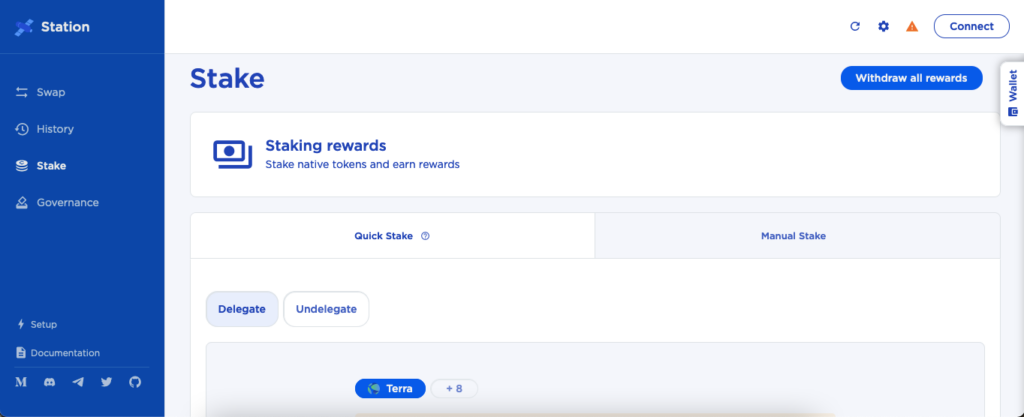1024x417 pixels.
Task: Click the orange warning triangle icon
Action: tap(912, 27)
